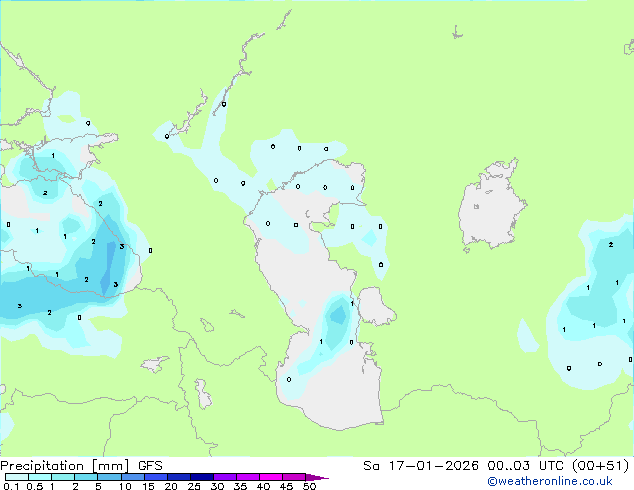The image size is (634, 490).
Task: Click the '(00+51)' forecast offset text
Action: [x=600, y=466]
